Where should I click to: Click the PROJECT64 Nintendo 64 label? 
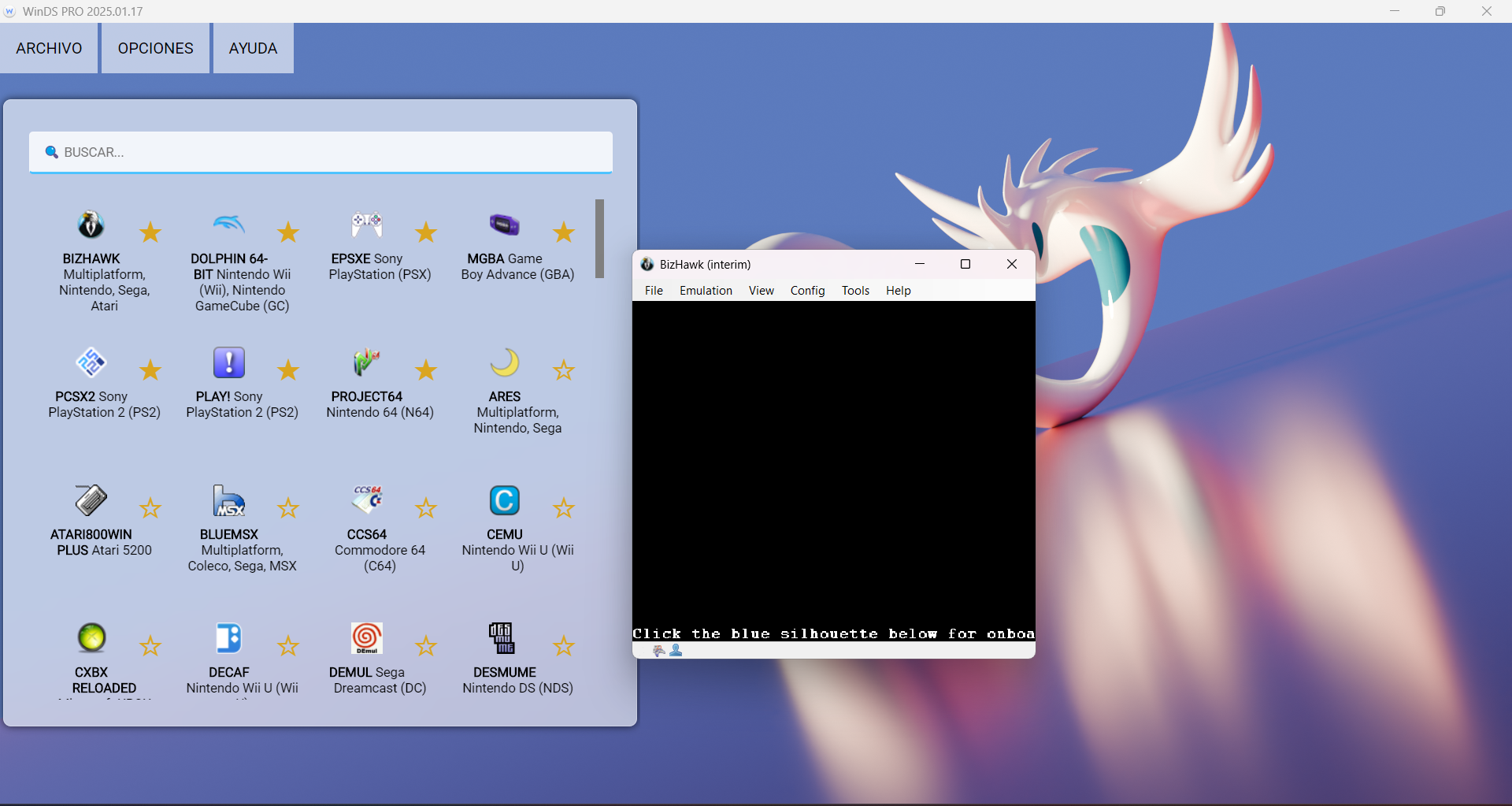pyautogui.click(x=380, y=404)
